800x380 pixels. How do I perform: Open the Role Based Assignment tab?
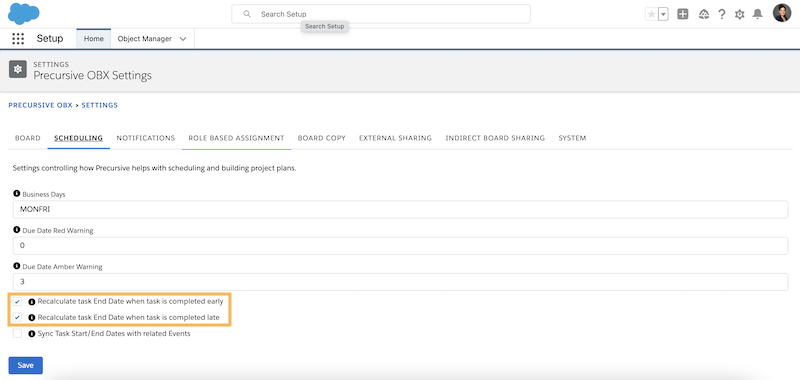[x=236, y=138]
